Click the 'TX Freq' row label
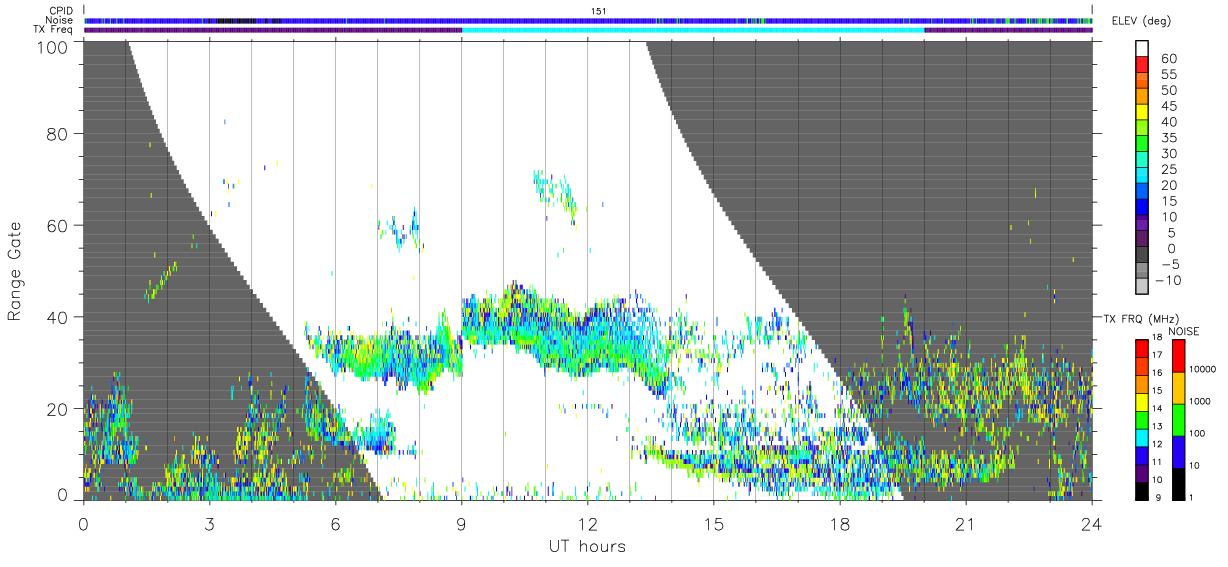Screen dimensions: 1228x567 pyautogui.click(x=53, y=30)
